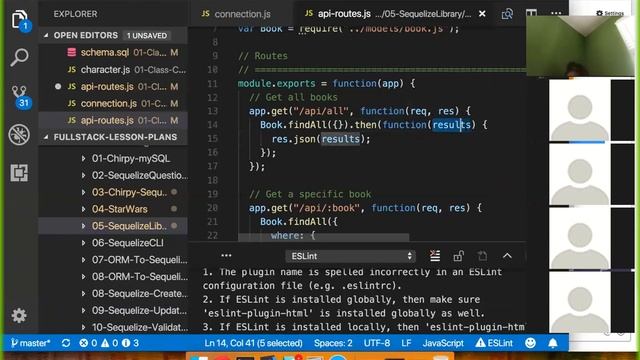Change indentation via Spaces: 2
The width and height of the screenshot is (640, 360).
pyautogui.click(x=333, y=343)
